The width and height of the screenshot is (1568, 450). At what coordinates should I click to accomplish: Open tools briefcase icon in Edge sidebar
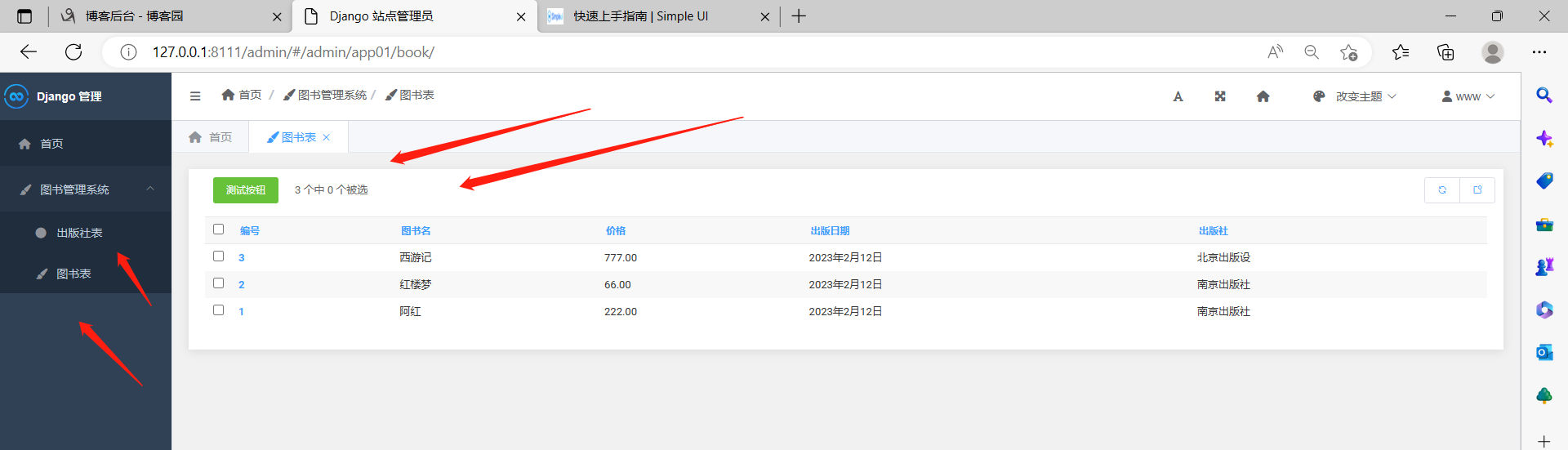click(x=1543, y=225)
